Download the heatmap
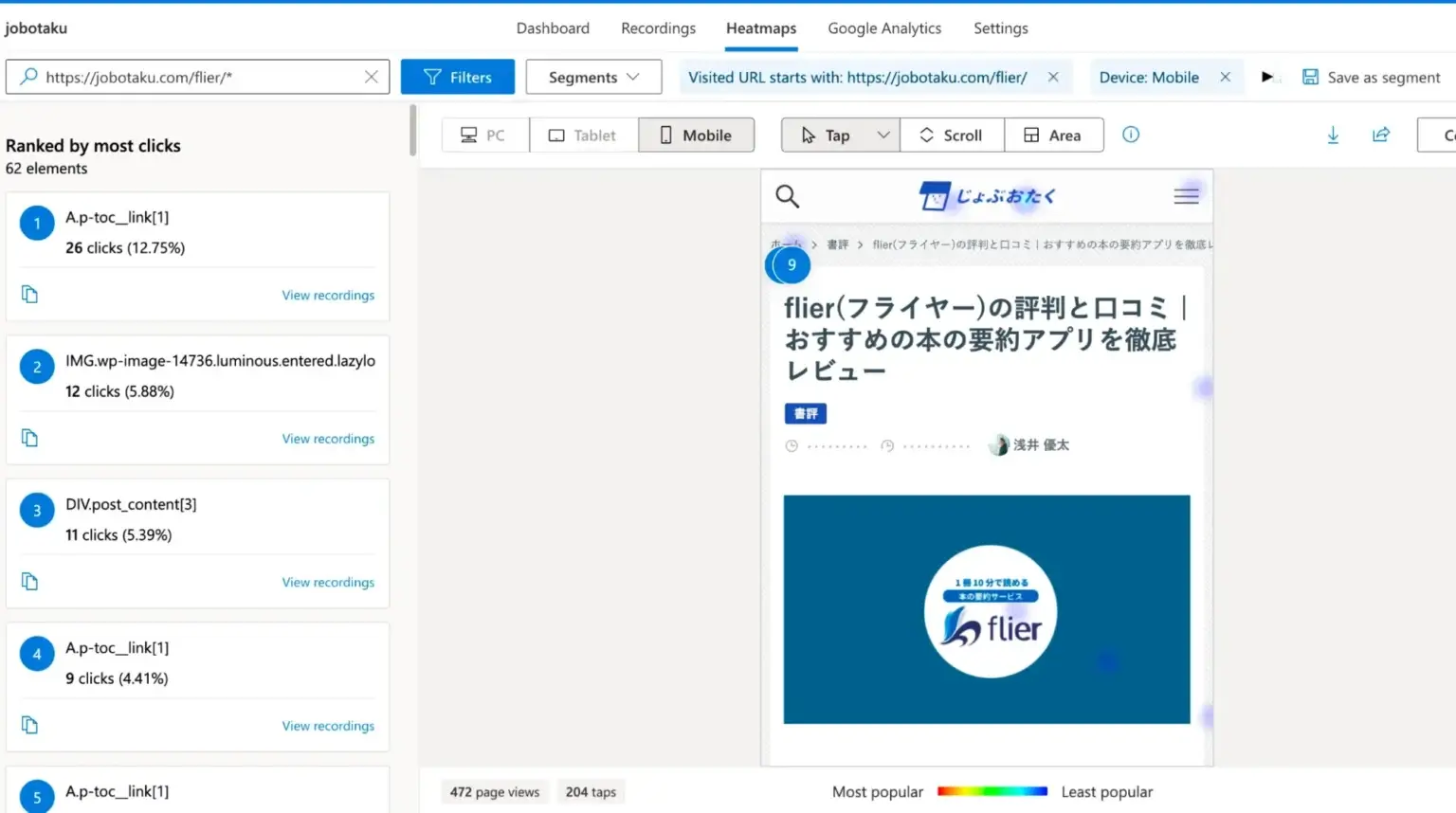 click(1333, 135)
